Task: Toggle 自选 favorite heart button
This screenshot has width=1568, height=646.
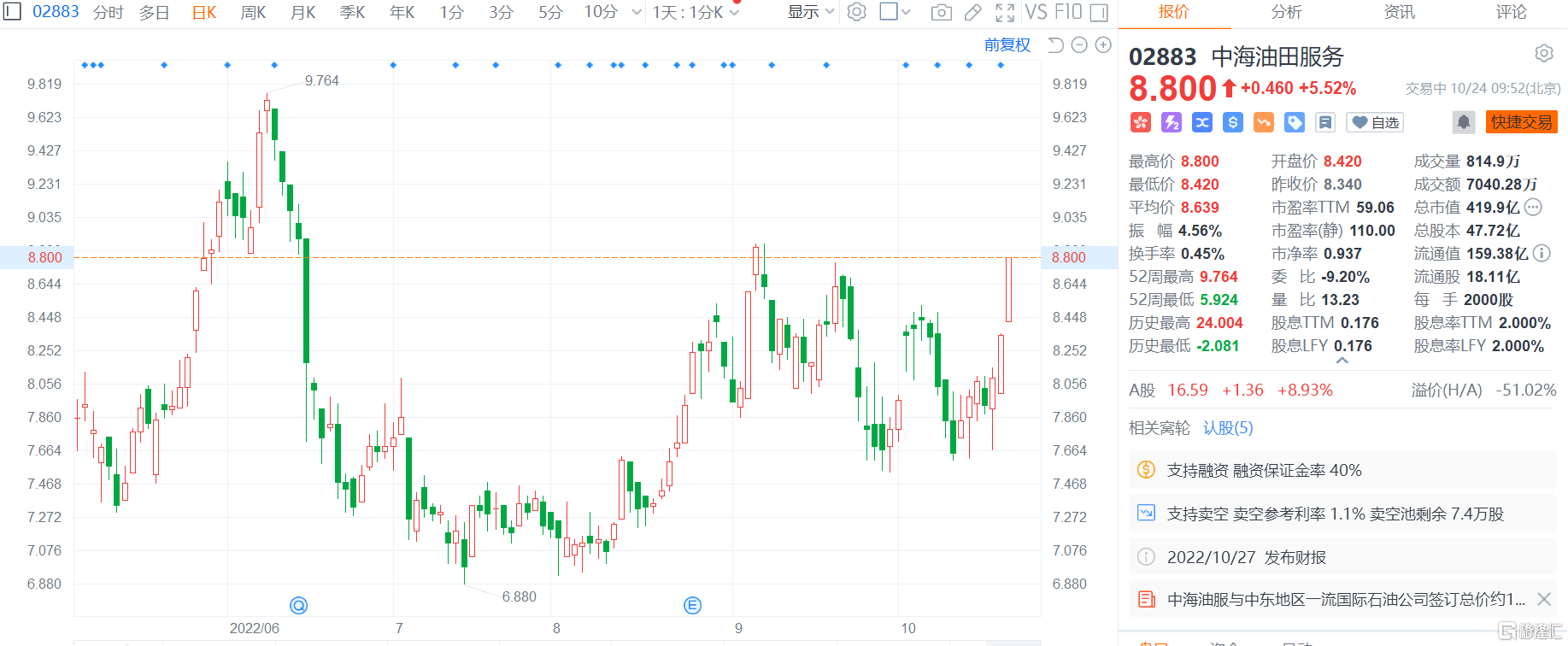Action: 1375,122
